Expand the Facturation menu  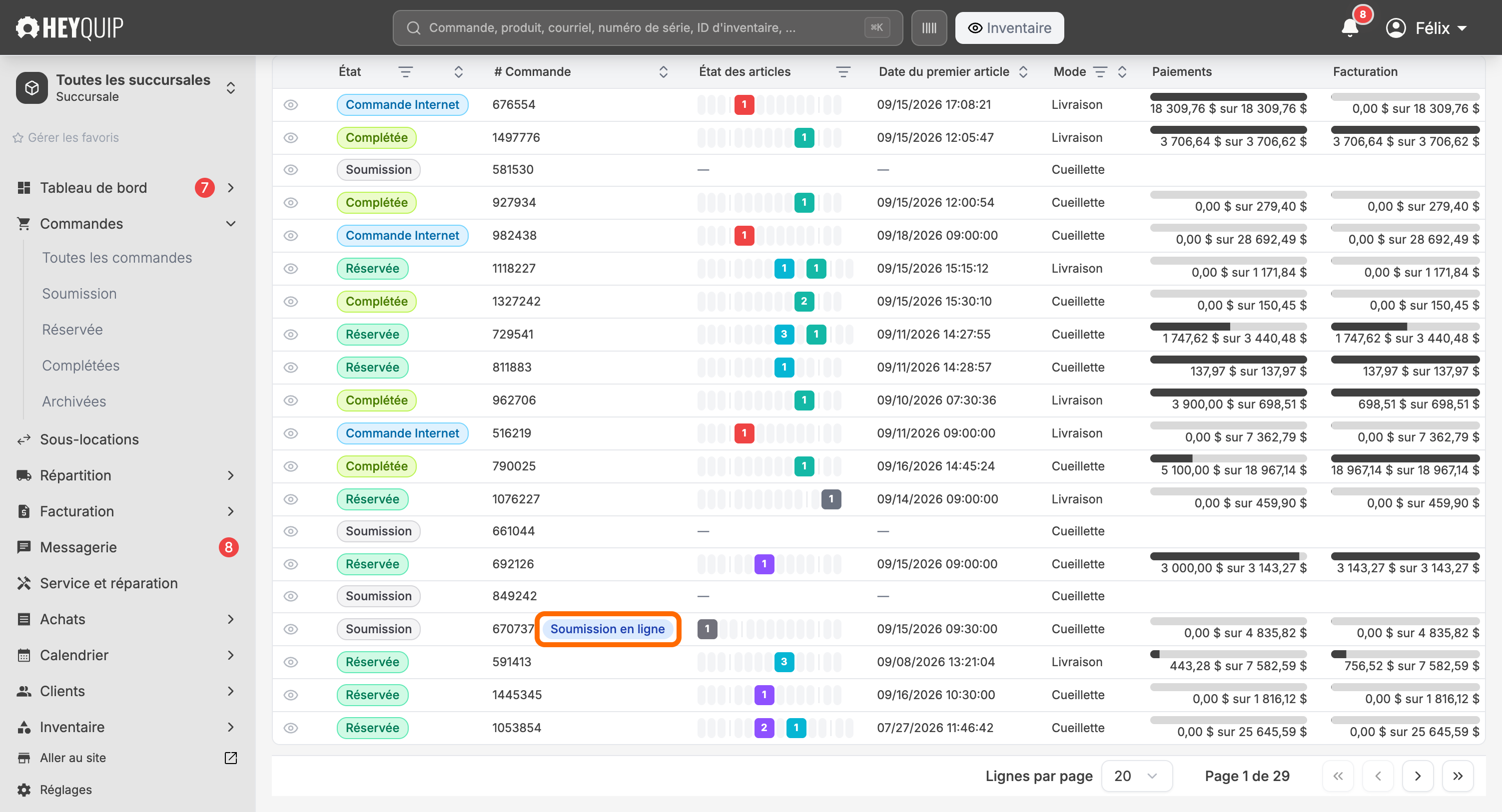[x=231, y=511]
